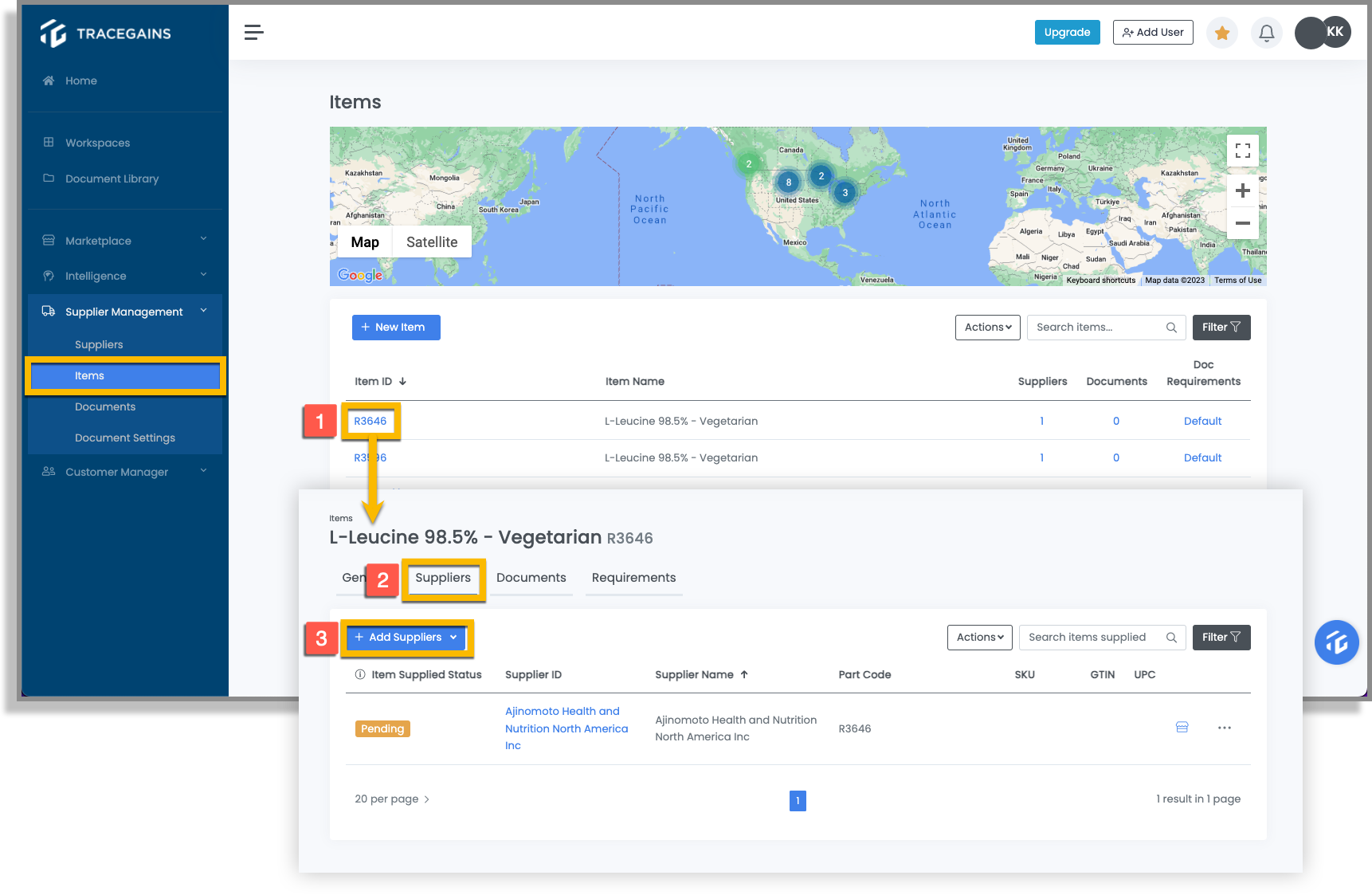Zoom in on the map with plus control
This screenshot has height=895, width=1372.
pos(1242,190)
